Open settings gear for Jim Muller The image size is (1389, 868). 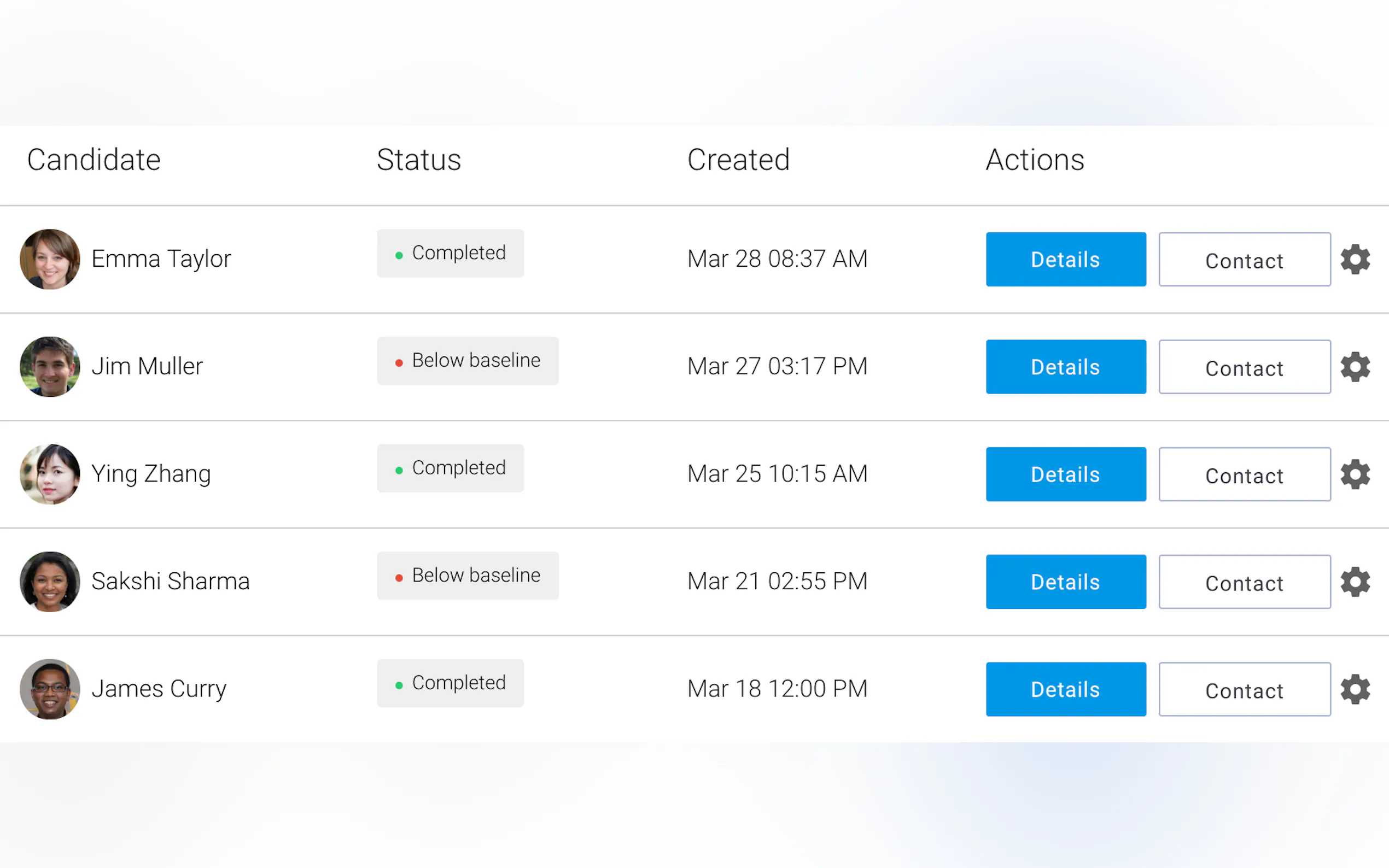[1355, 367]
